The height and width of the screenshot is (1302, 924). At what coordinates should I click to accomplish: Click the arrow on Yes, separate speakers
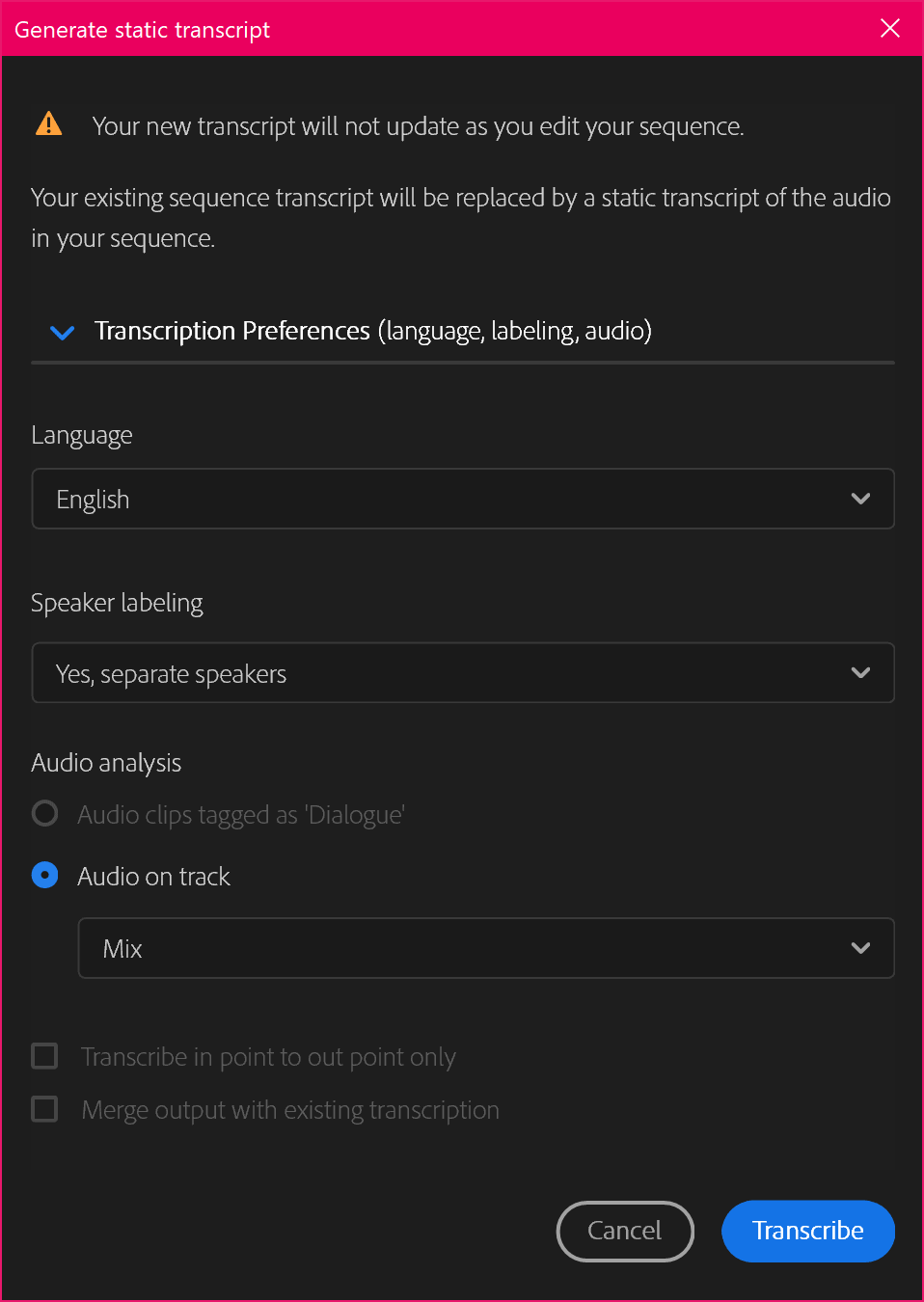[860, 672]
